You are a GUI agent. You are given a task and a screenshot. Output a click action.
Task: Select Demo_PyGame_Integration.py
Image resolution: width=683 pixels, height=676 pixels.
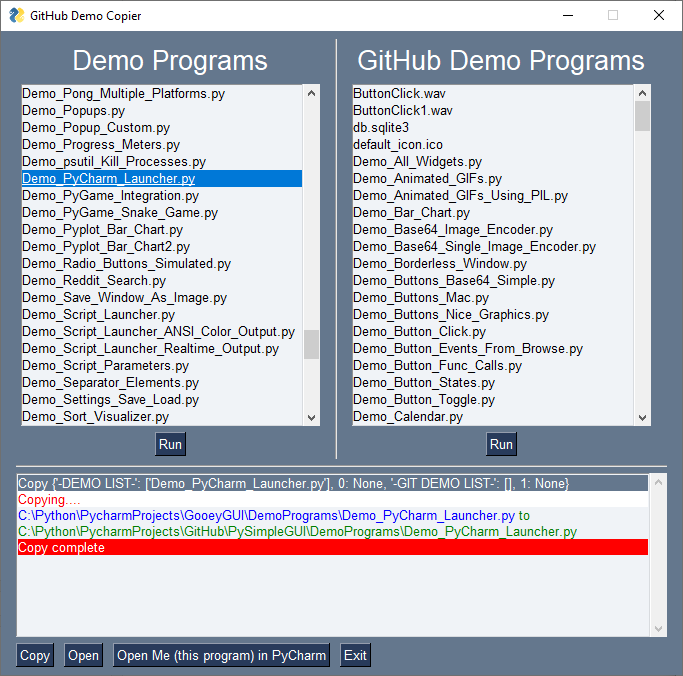pyautogui.click(x=162, y=196)
